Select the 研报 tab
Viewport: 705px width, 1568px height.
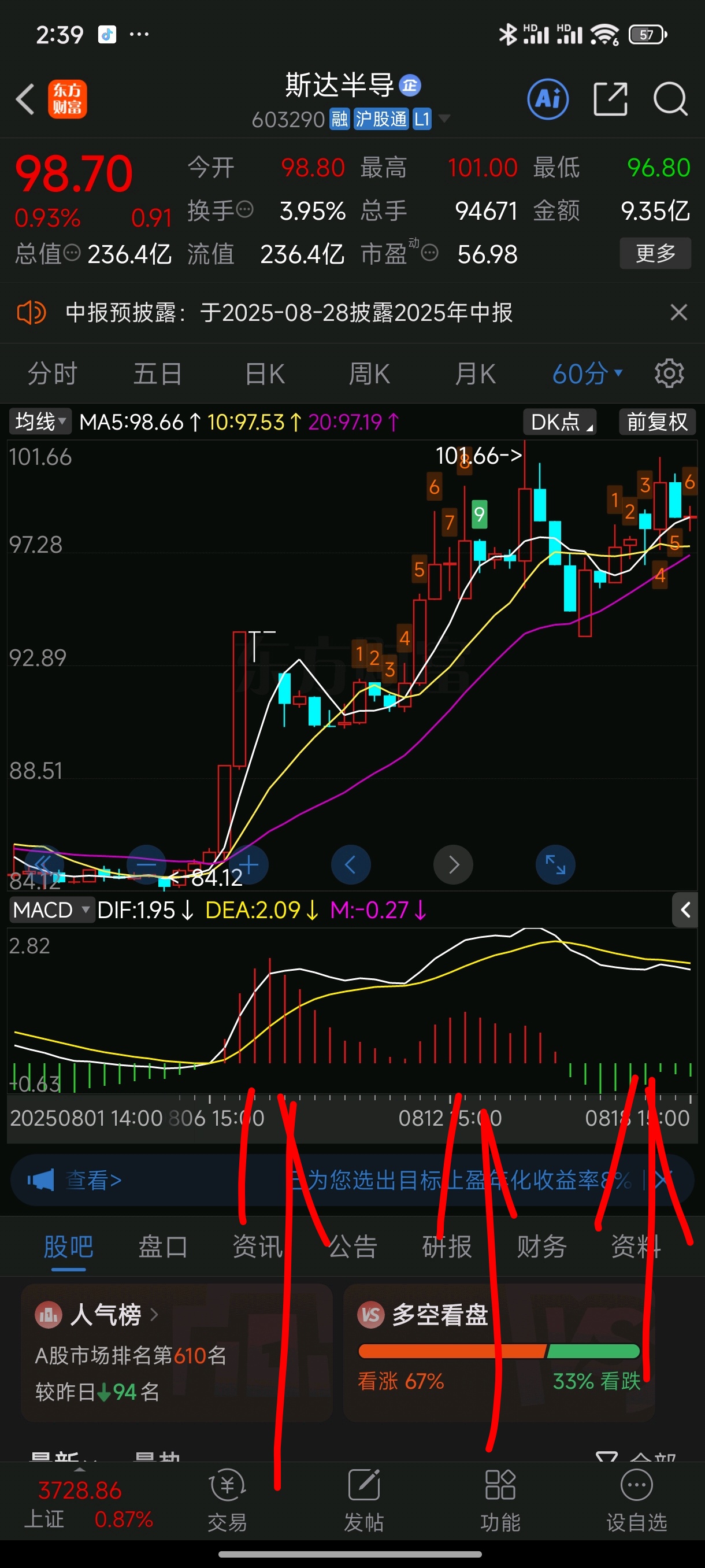click(447, 1246)
